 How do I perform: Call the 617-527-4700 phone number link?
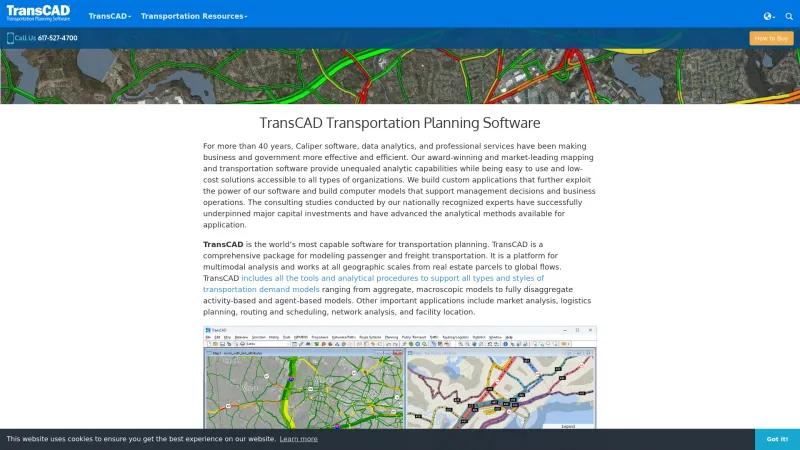(x=58, y=38)
